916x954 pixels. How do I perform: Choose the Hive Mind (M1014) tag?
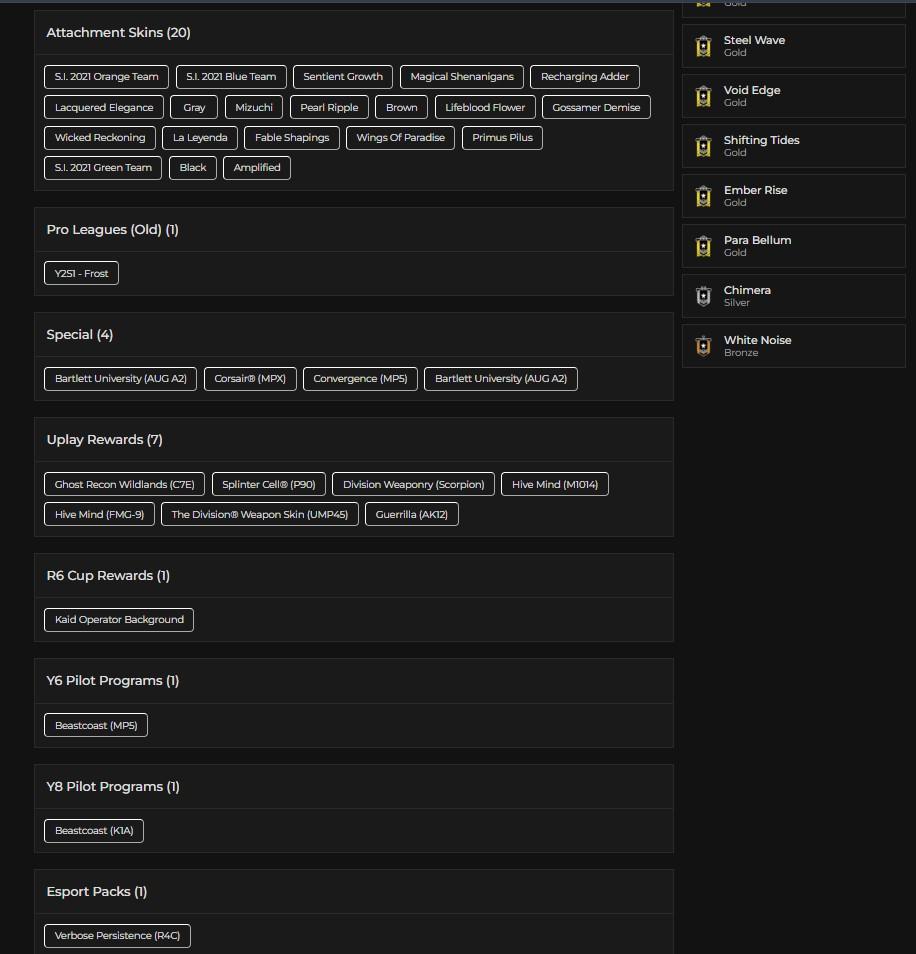555,484
